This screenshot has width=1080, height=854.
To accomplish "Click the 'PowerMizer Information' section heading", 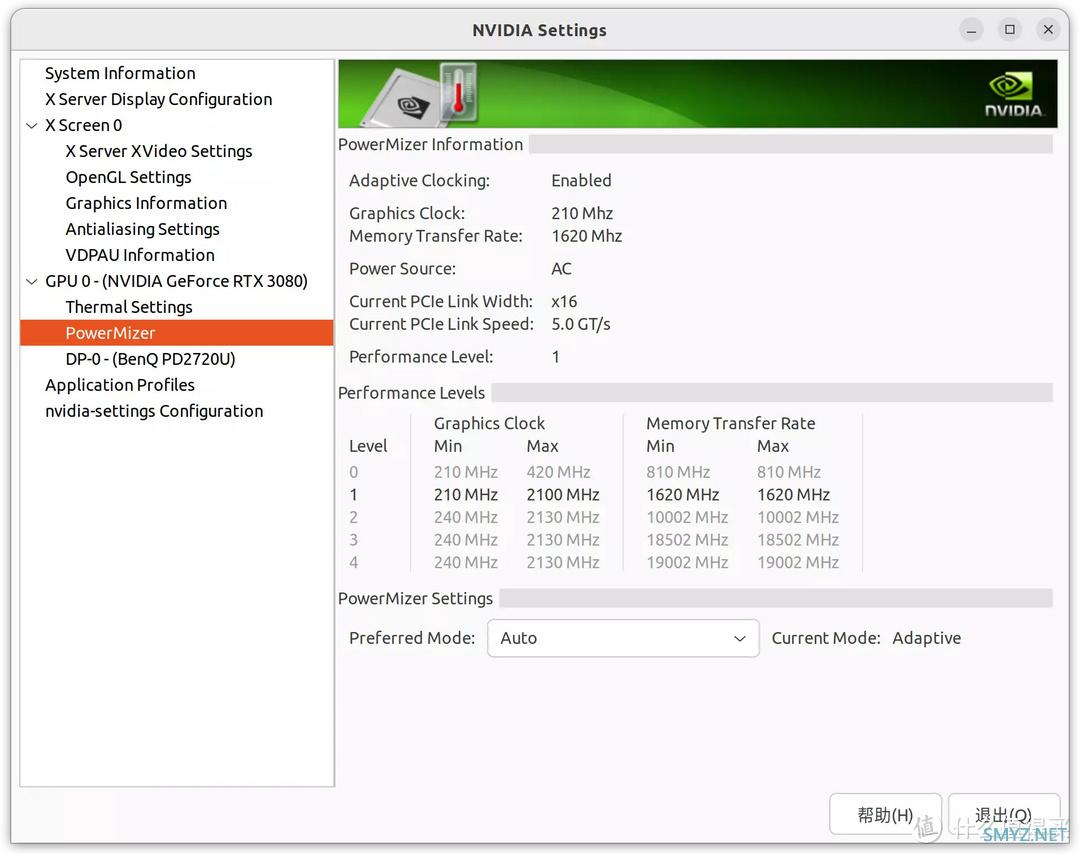I will (430, 144).
